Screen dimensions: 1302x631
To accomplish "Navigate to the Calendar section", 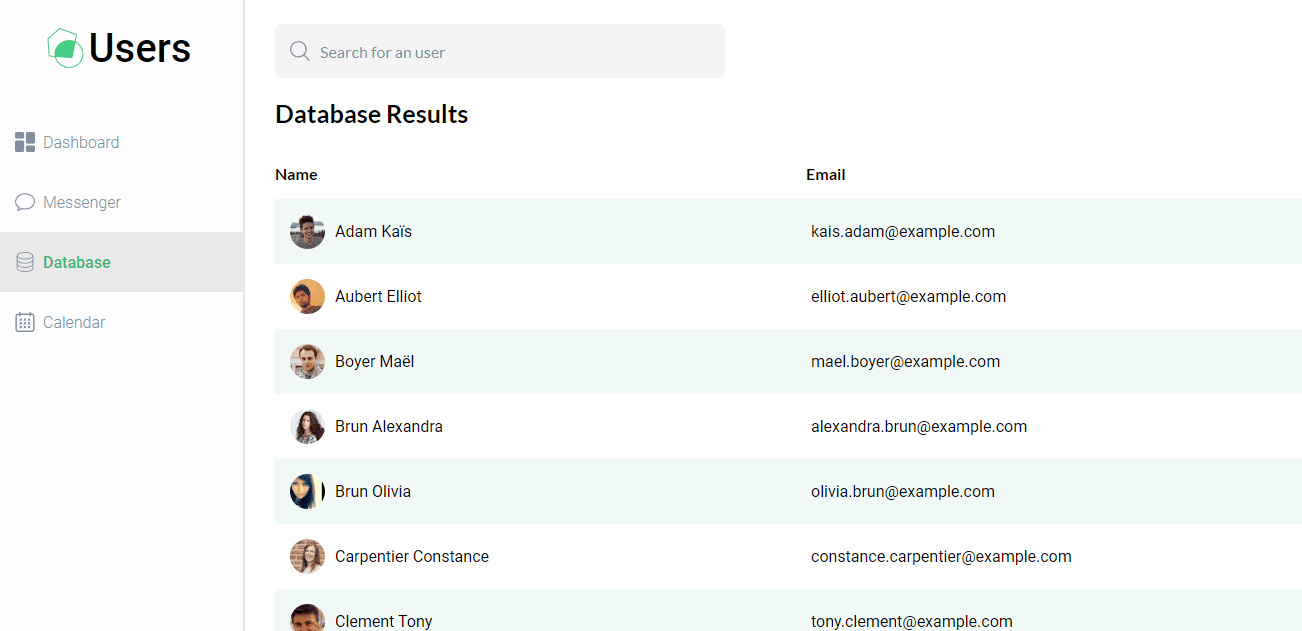I will 73,321.
